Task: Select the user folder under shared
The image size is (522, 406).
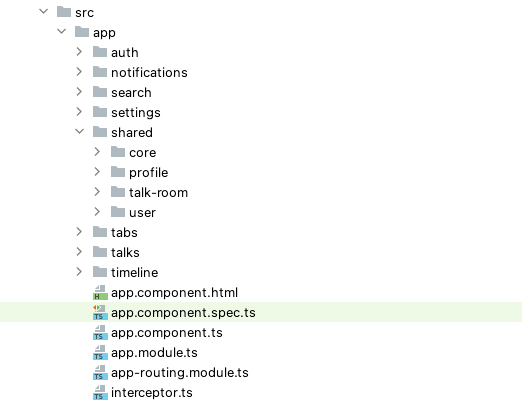Action: click(142, 213)
